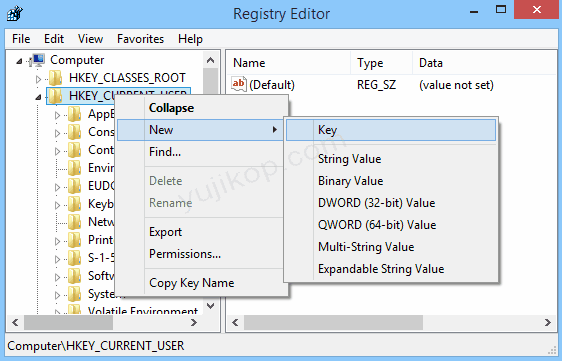This screenshot has height=361, width=562.
Task: Expand the EUDC subkey arrow
Action: (57, 187)
